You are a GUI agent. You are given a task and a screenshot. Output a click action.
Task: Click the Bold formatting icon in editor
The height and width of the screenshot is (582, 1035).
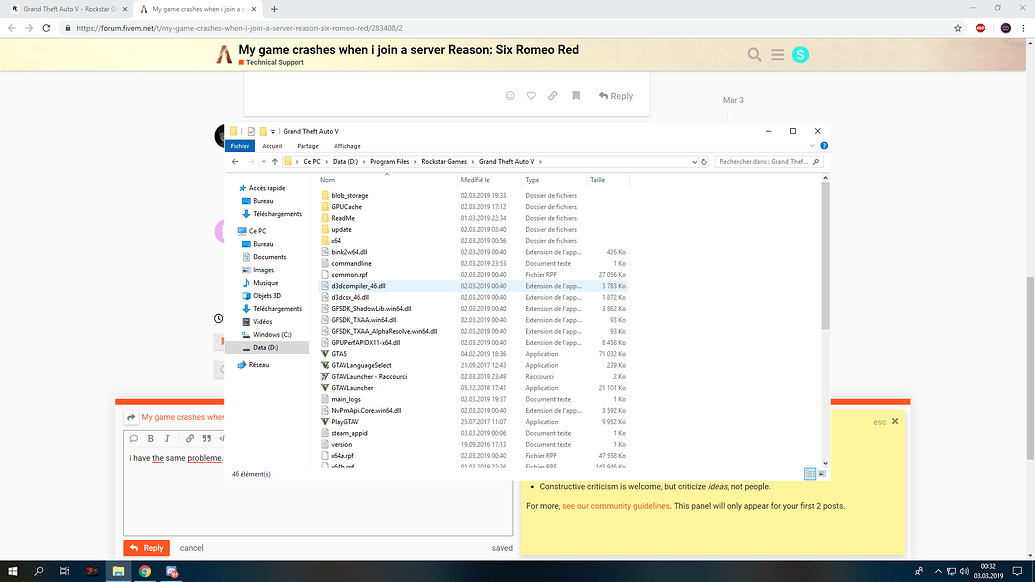coord(150,438)
